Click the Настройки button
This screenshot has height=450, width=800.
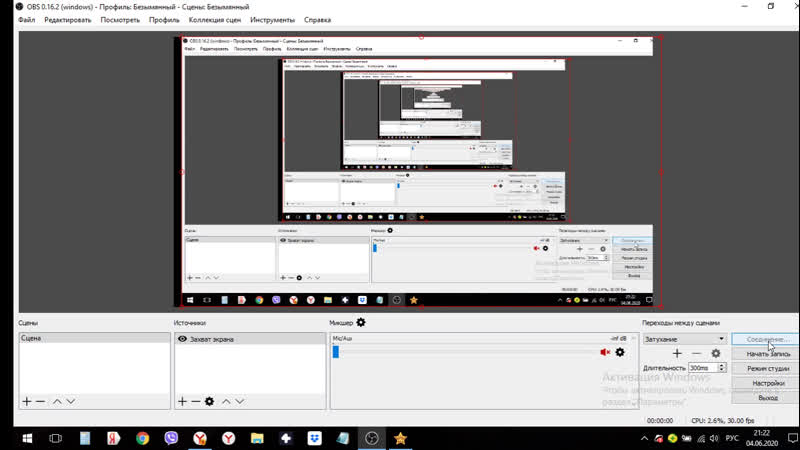pos(767,383)
